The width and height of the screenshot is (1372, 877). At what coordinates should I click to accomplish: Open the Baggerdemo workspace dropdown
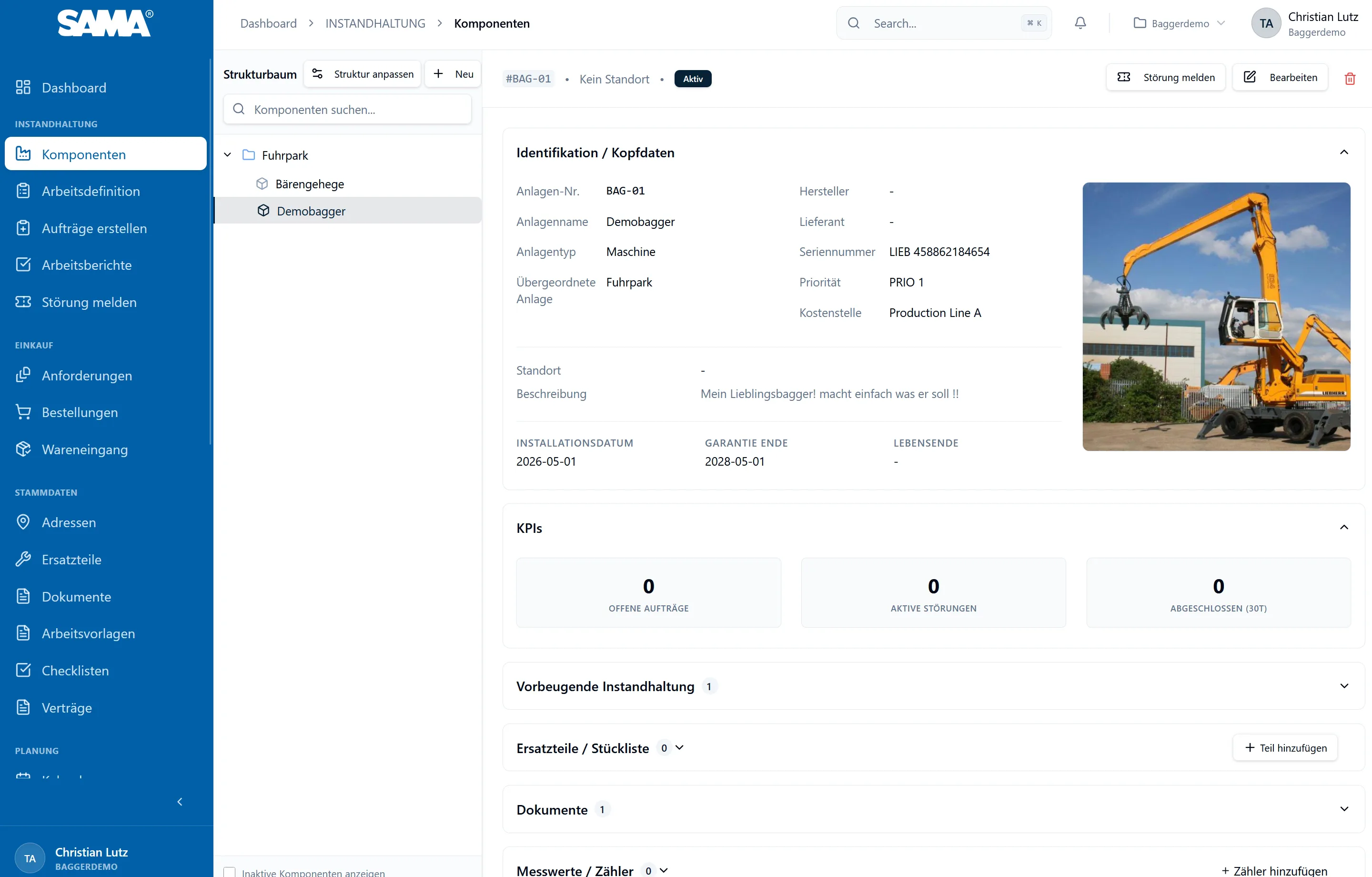click(1179, 23)
